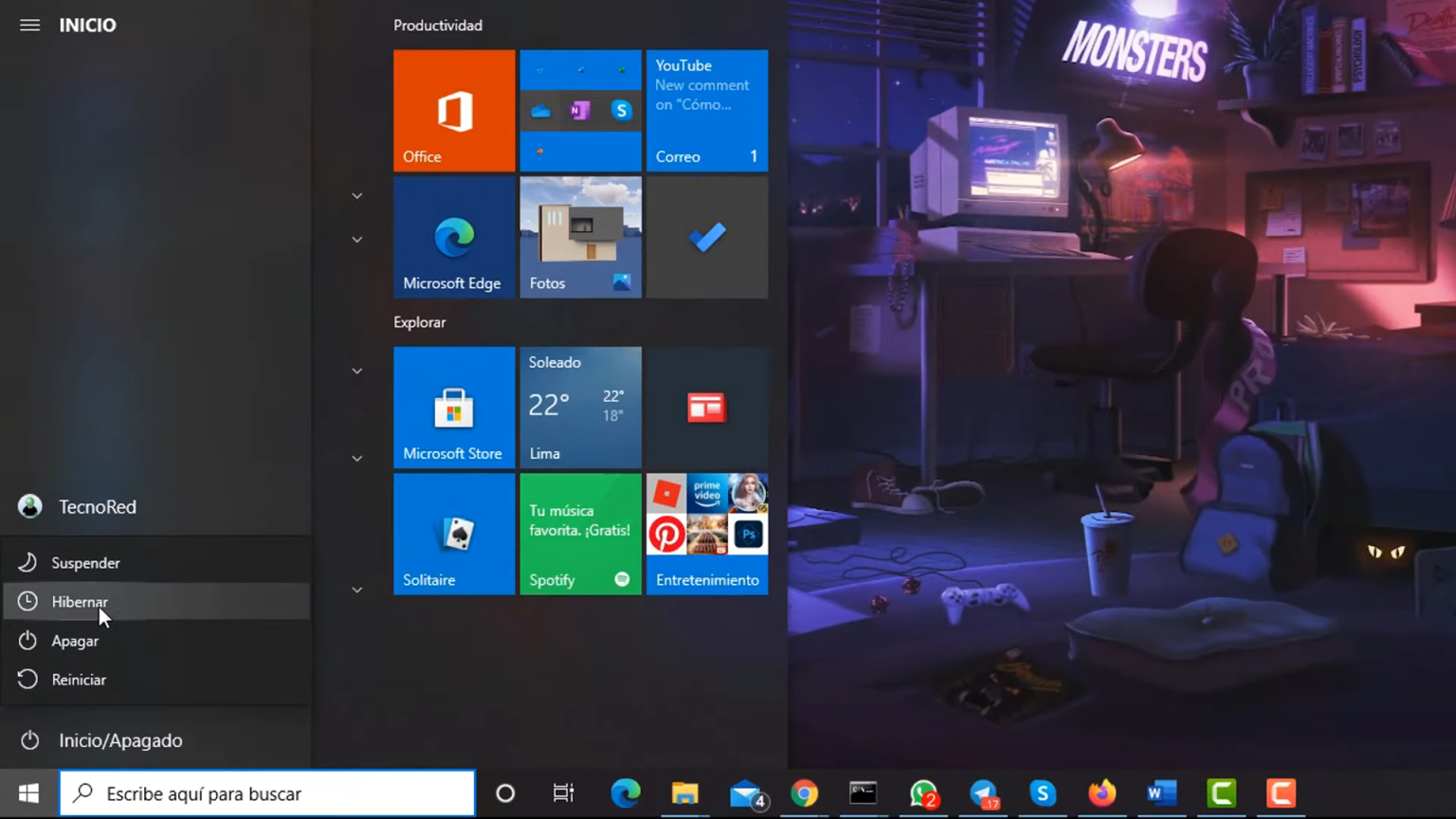Expand the chevron beside the Solitaire label
1456x819 pixels.
pos(357,591)
